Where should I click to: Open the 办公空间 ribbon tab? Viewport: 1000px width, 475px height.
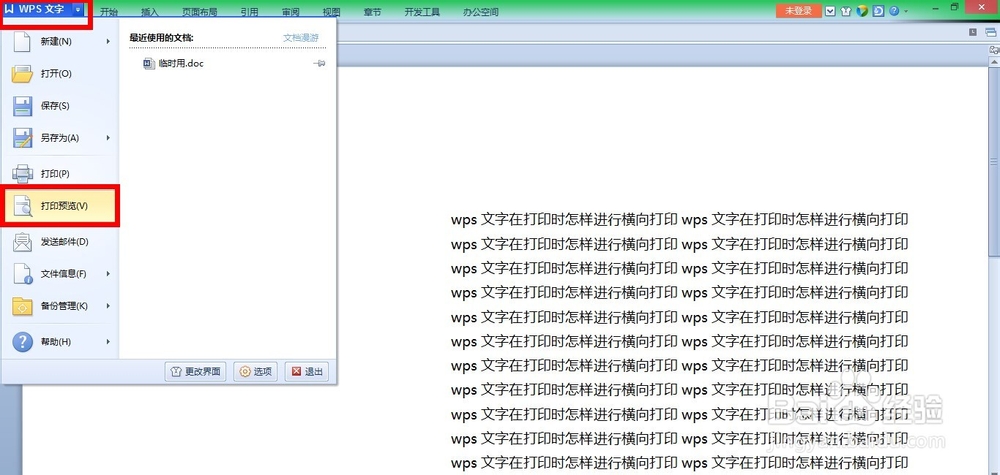point(481,12)
